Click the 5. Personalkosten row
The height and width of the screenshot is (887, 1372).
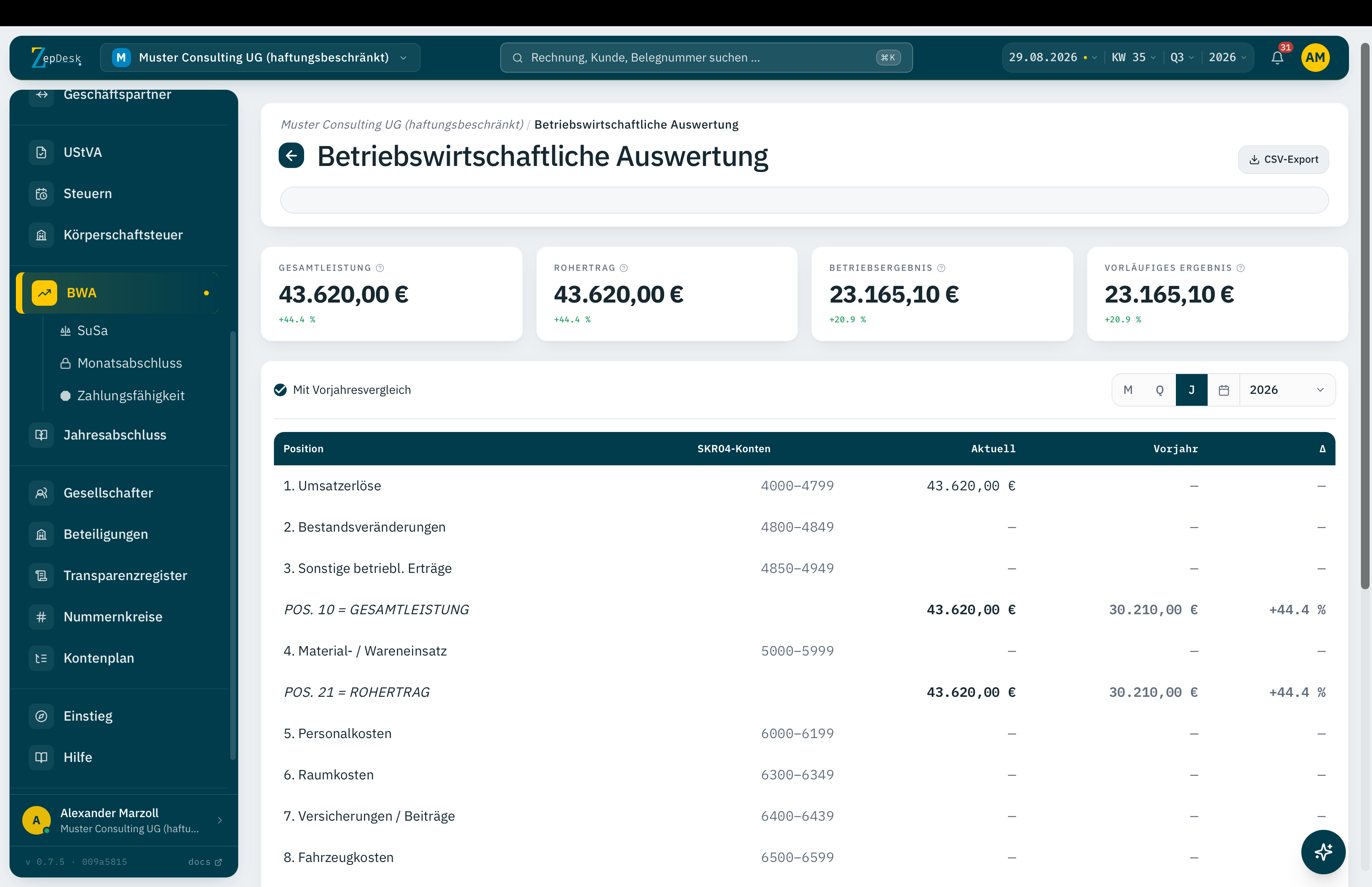pos(804,734)
